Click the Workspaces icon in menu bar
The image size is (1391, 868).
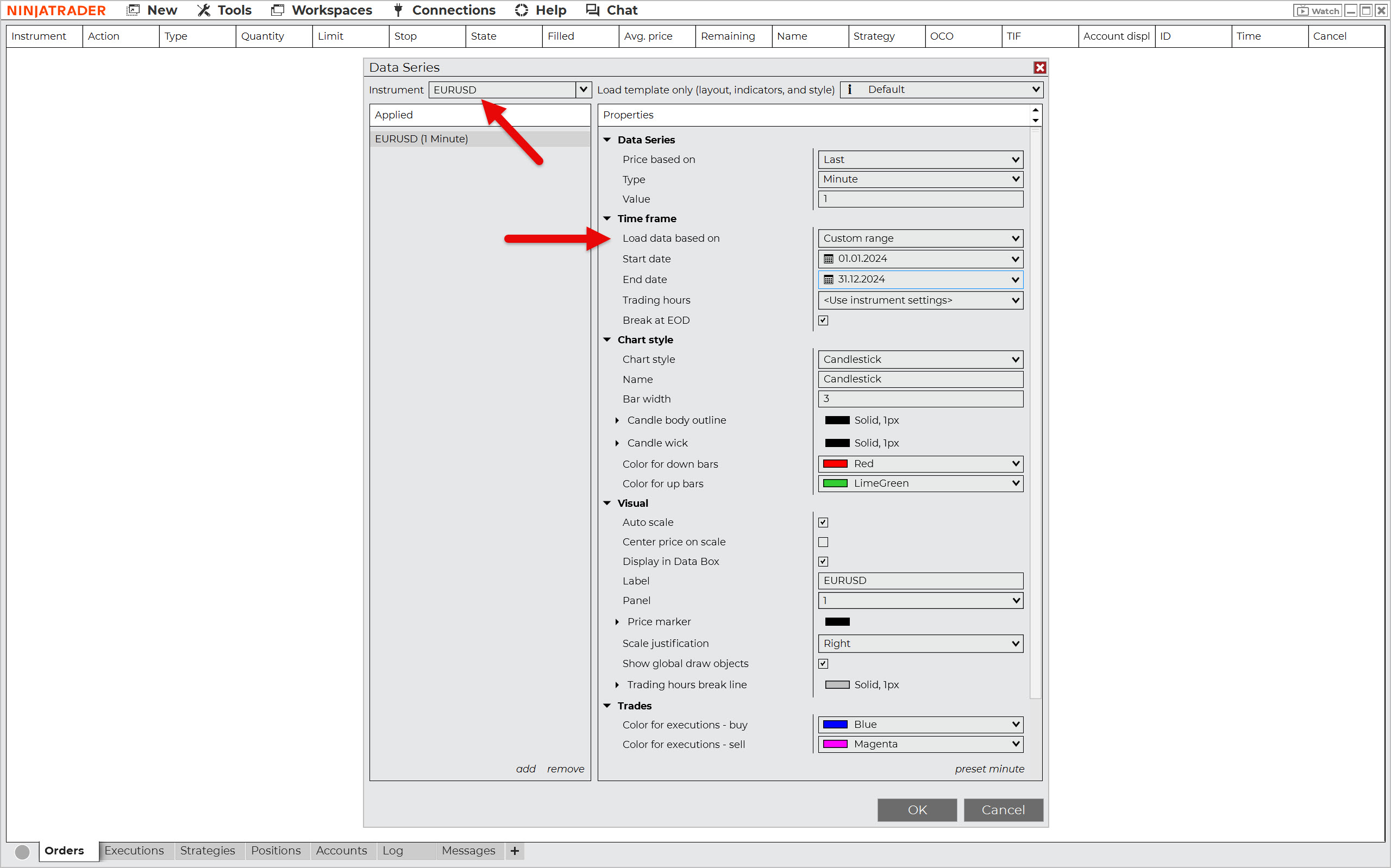(x=277, y=10)
